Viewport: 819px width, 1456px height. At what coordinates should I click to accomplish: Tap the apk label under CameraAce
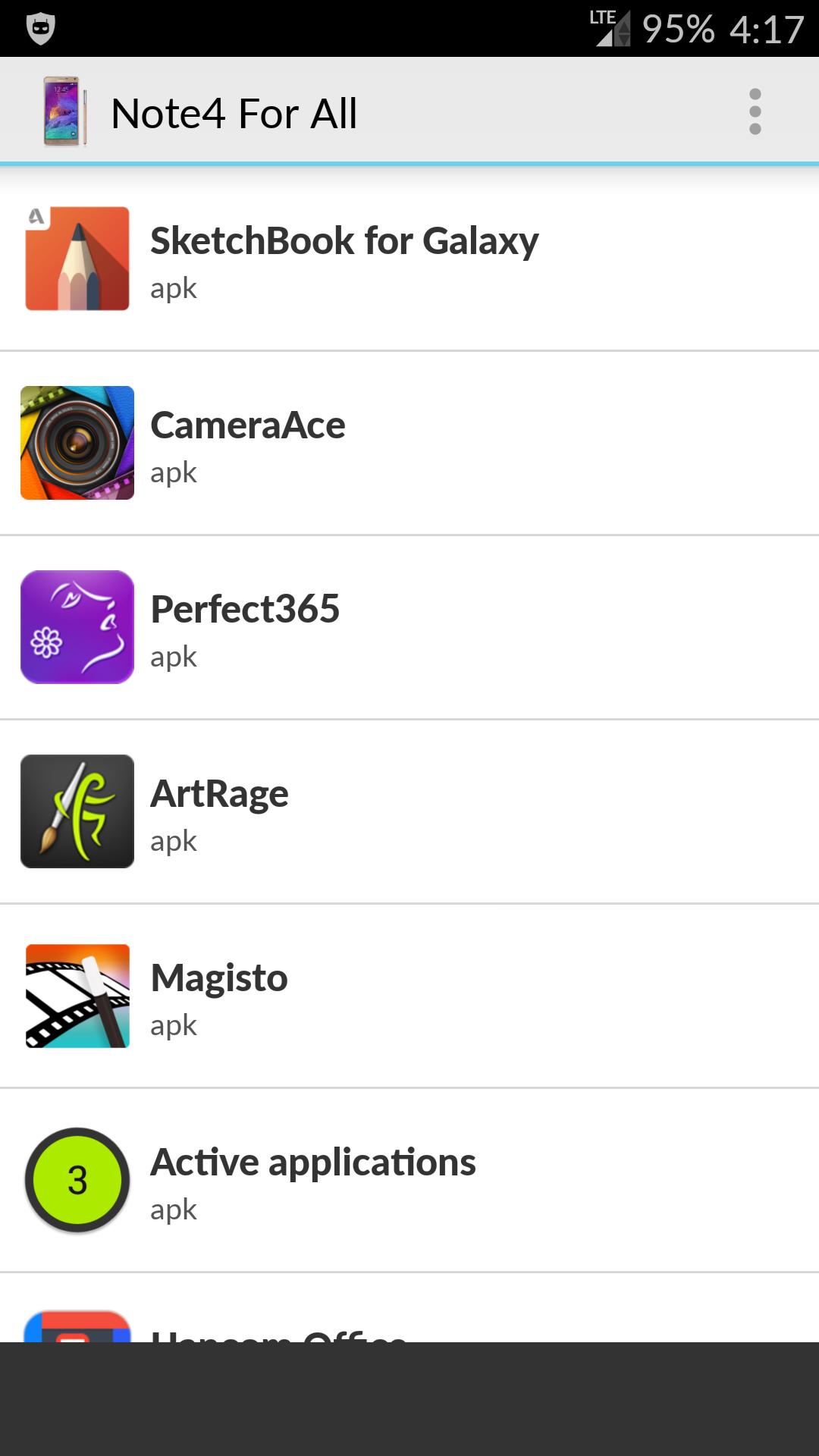tap(174, 472)
